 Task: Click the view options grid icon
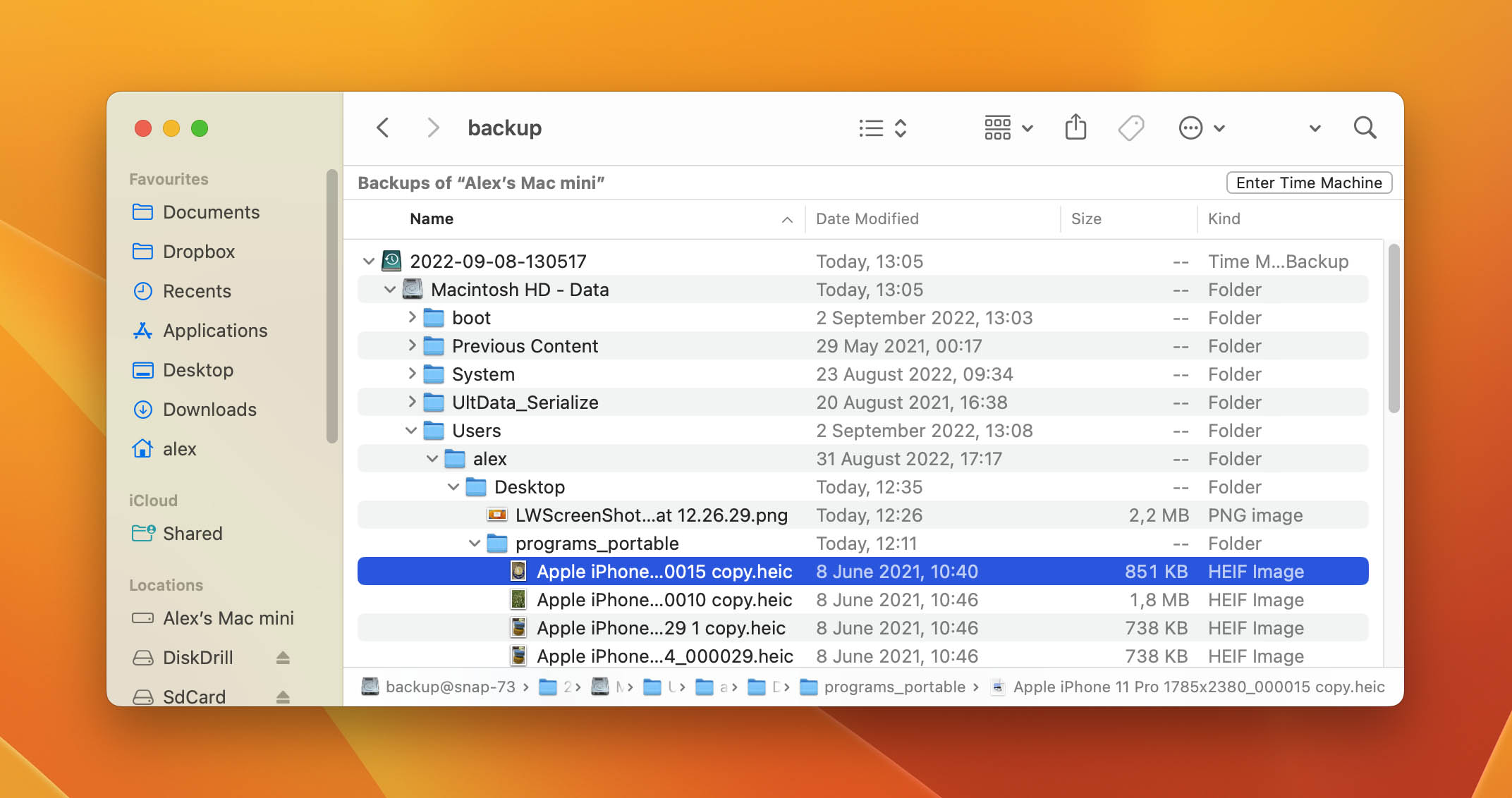point(996,128)
